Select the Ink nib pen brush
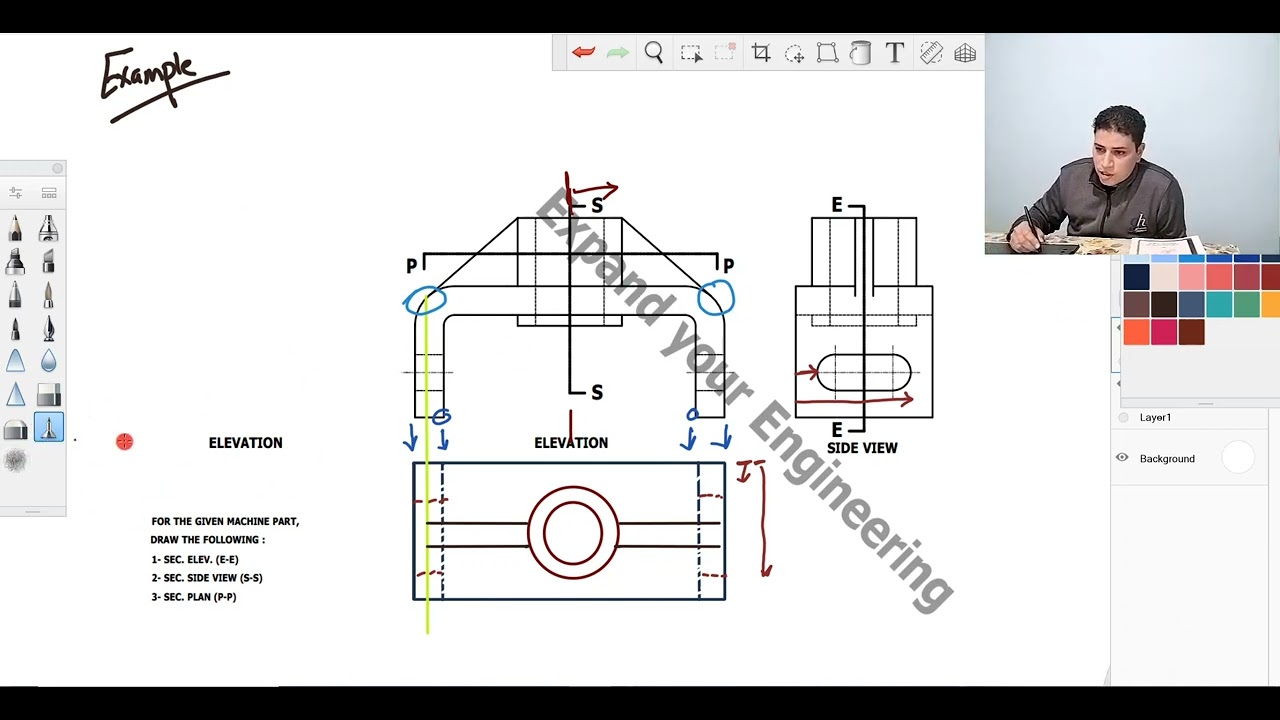 (48, 328)
